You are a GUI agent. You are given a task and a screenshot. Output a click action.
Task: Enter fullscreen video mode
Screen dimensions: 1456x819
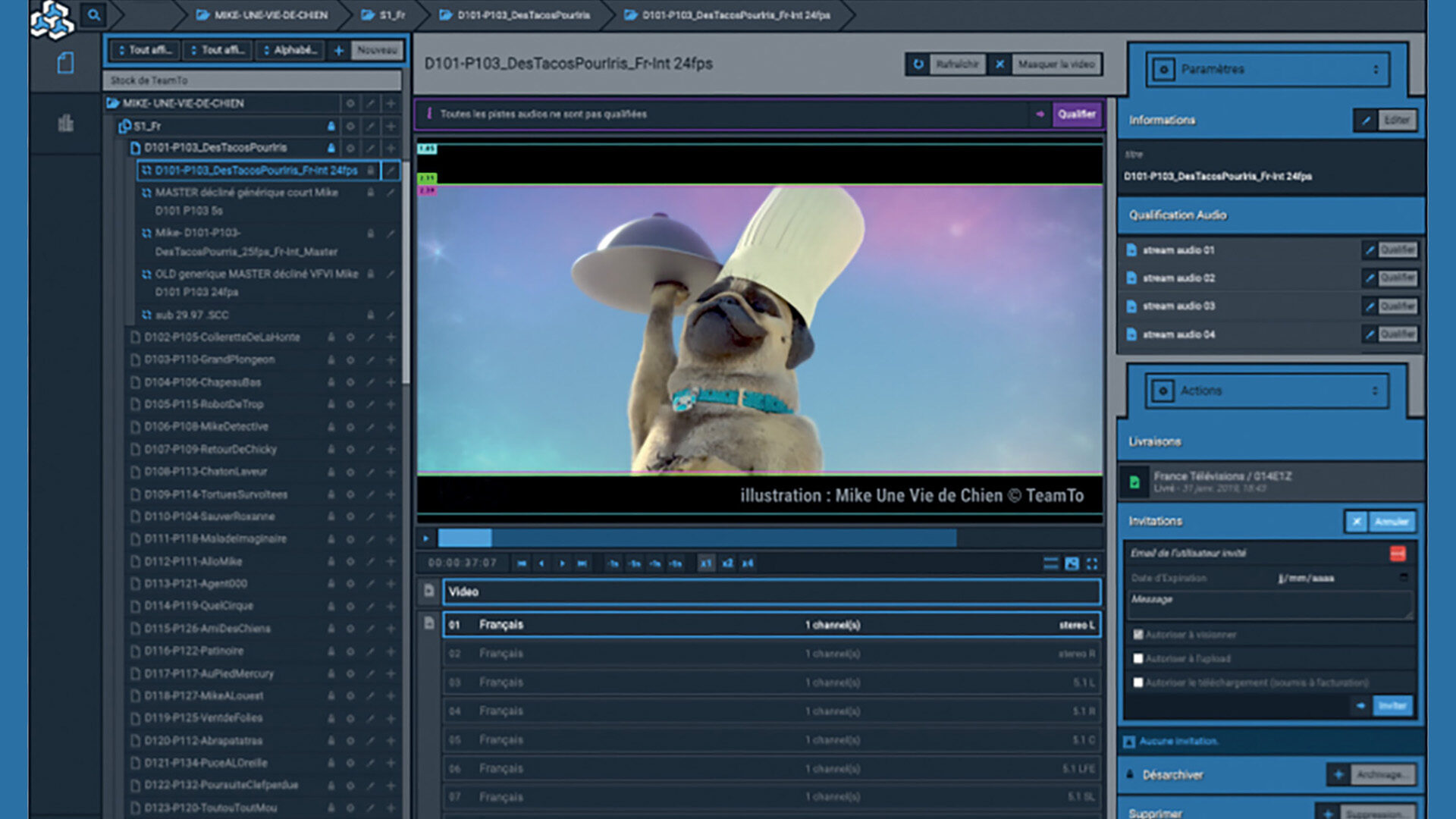(1092, 563)
